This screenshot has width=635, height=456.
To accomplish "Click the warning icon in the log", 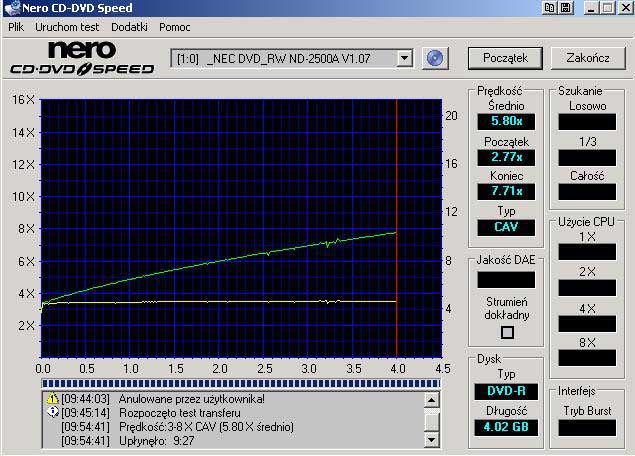I will 53,398.
